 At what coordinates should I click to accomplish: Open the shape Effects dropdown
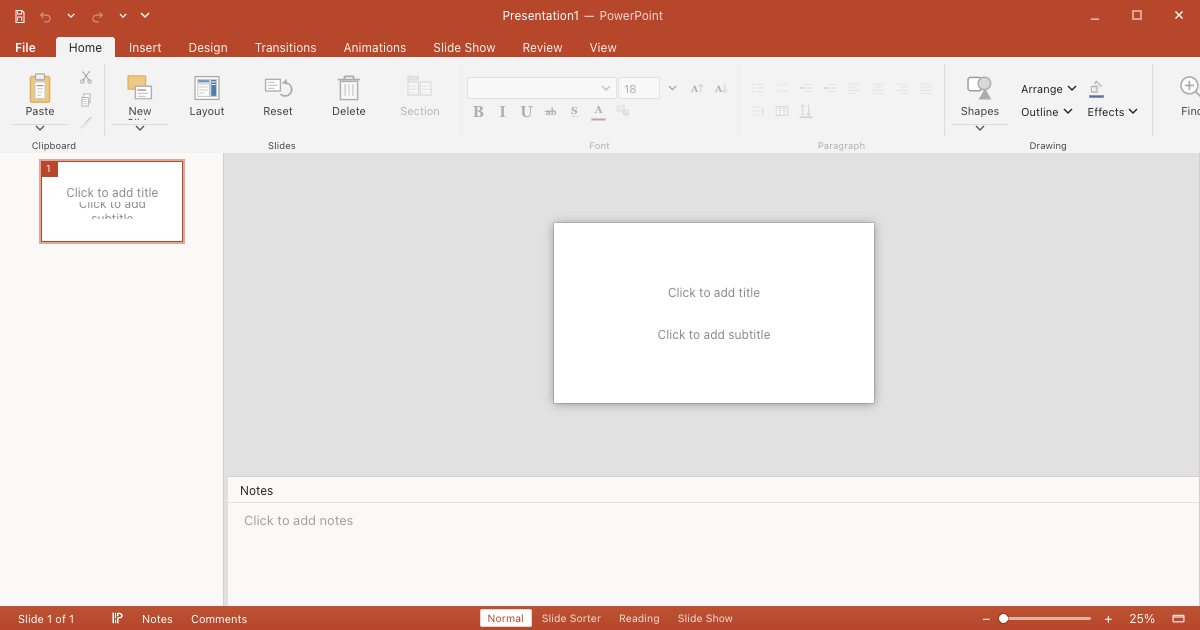coord(1113,112)
